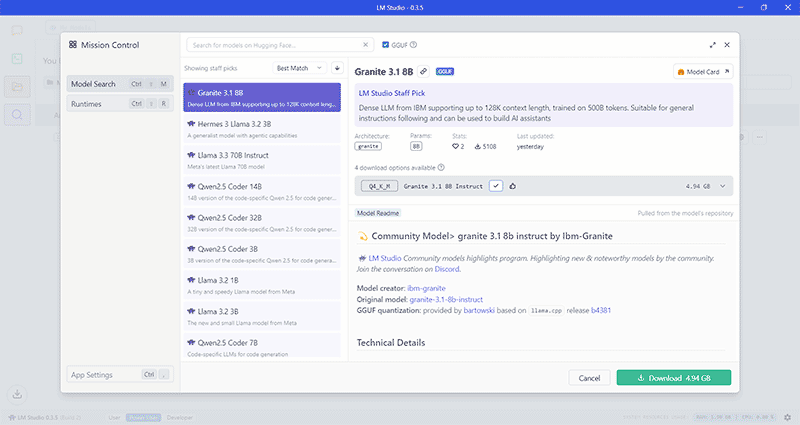Click the Mission Control title icon

pos(73,45)
